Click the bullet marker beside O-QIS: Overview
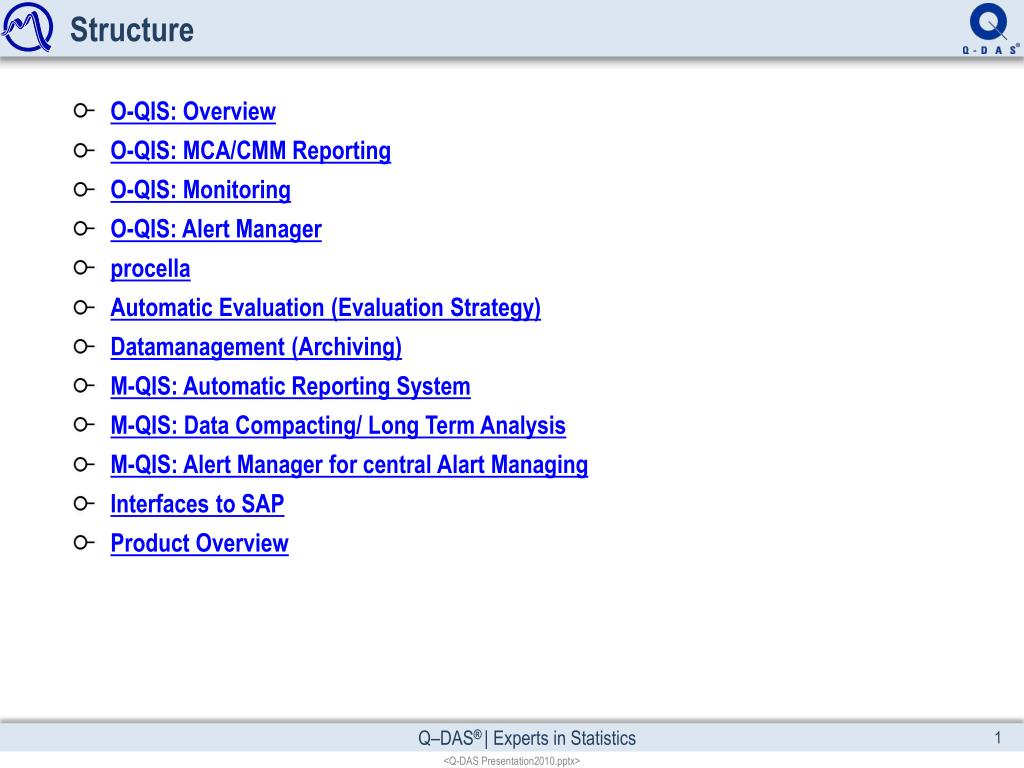Image resolution: width=1024 pixels, height=768 pixels. pyautogui.click(x=84, y=110)
